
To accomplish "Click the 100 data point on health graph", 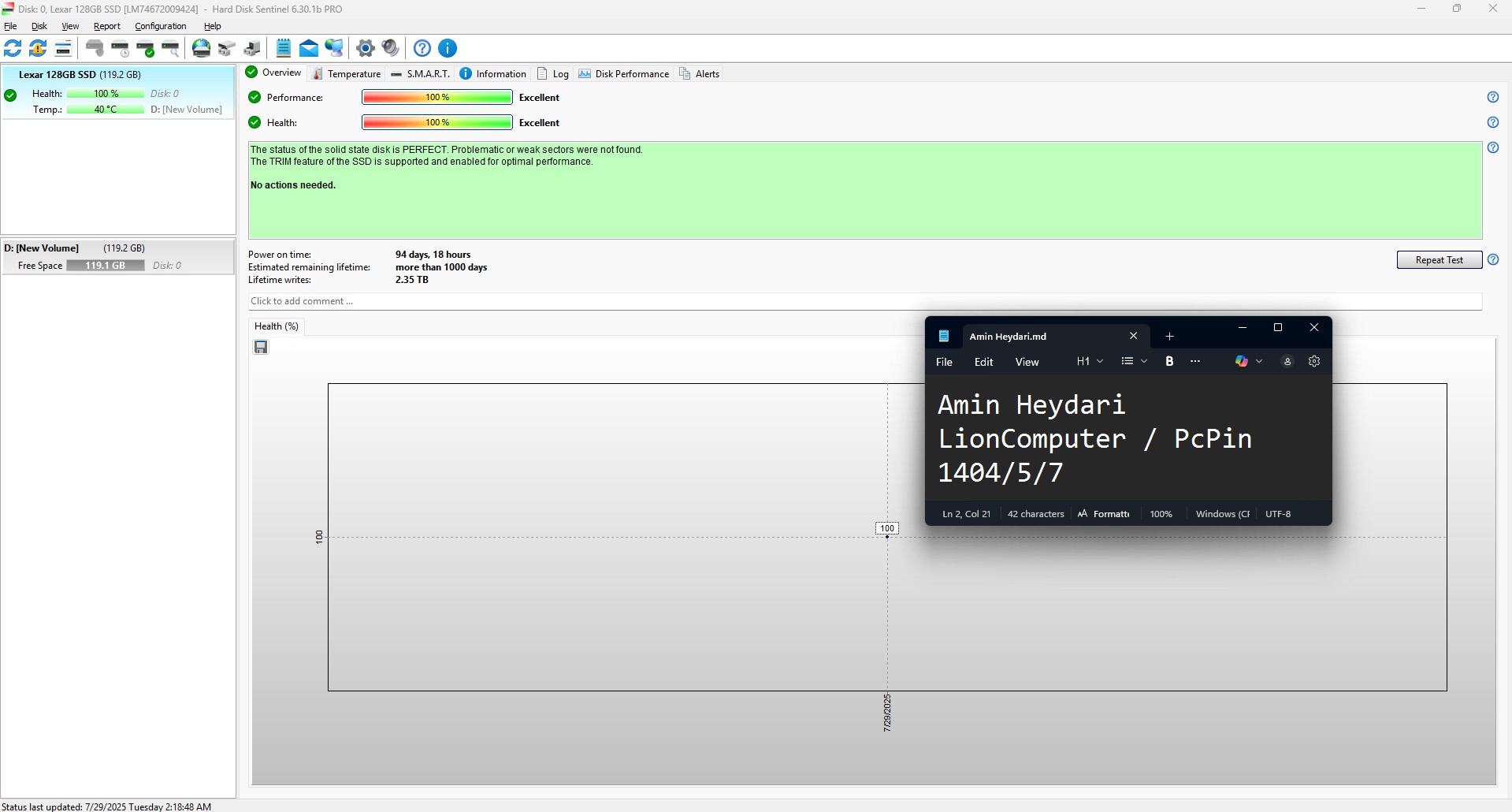I will (887, 537).
